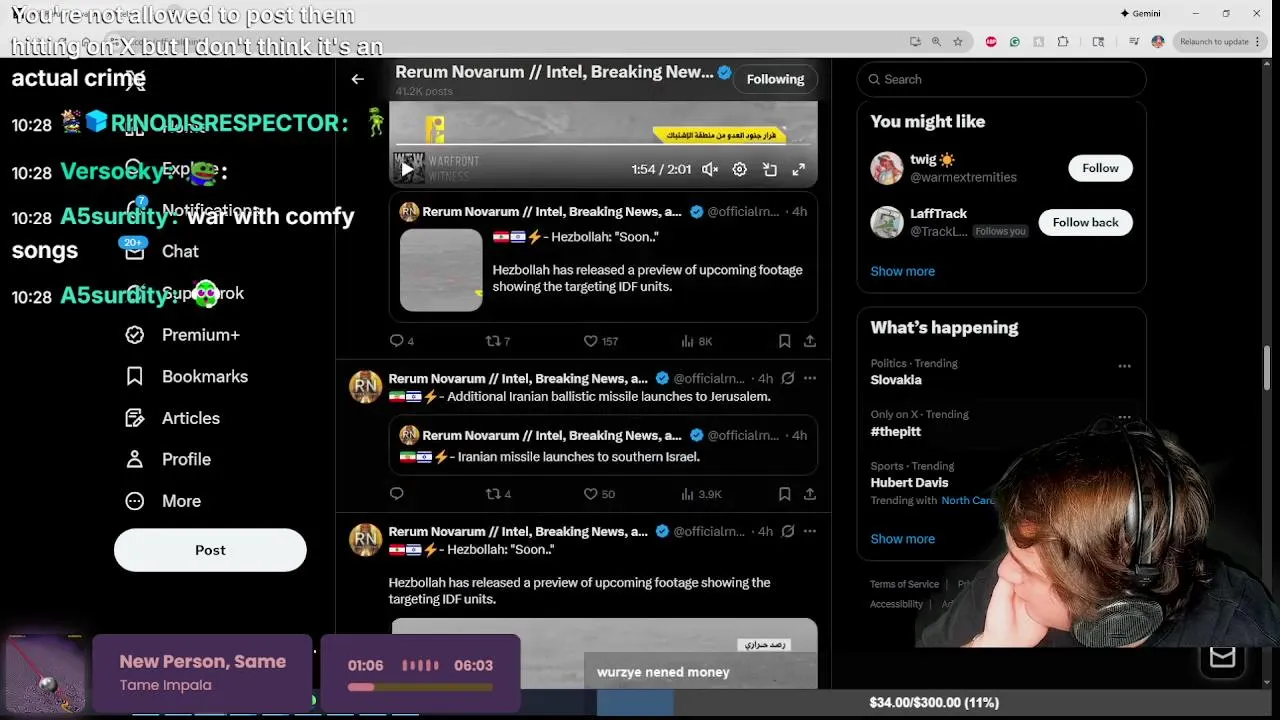Follow twig @warmextremities
Screen dimensions: 1280x720
click(x=1100, y=168)
